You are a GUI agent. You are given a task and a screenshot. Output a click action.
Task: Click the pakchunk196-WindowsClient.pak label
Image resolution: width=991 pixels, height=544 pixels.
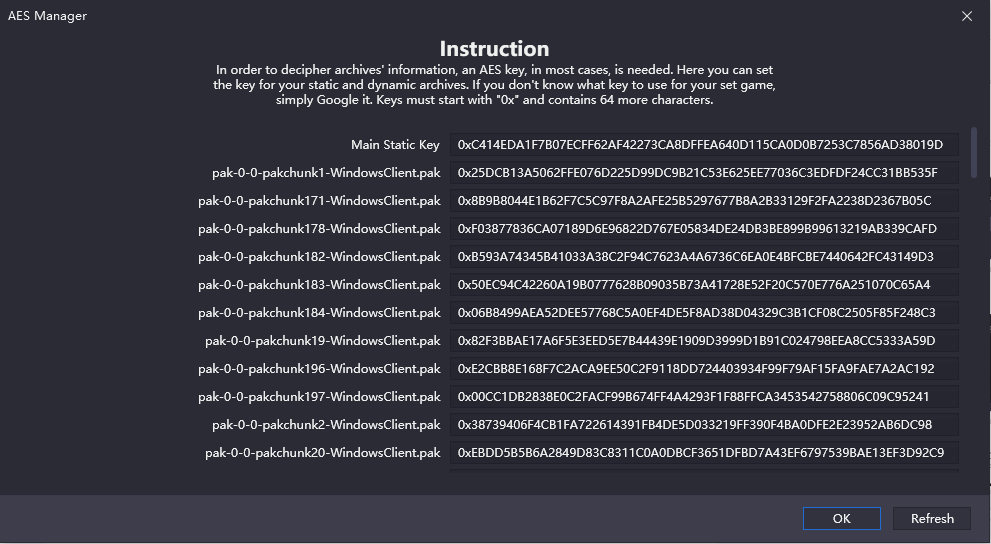pos(319,368)
